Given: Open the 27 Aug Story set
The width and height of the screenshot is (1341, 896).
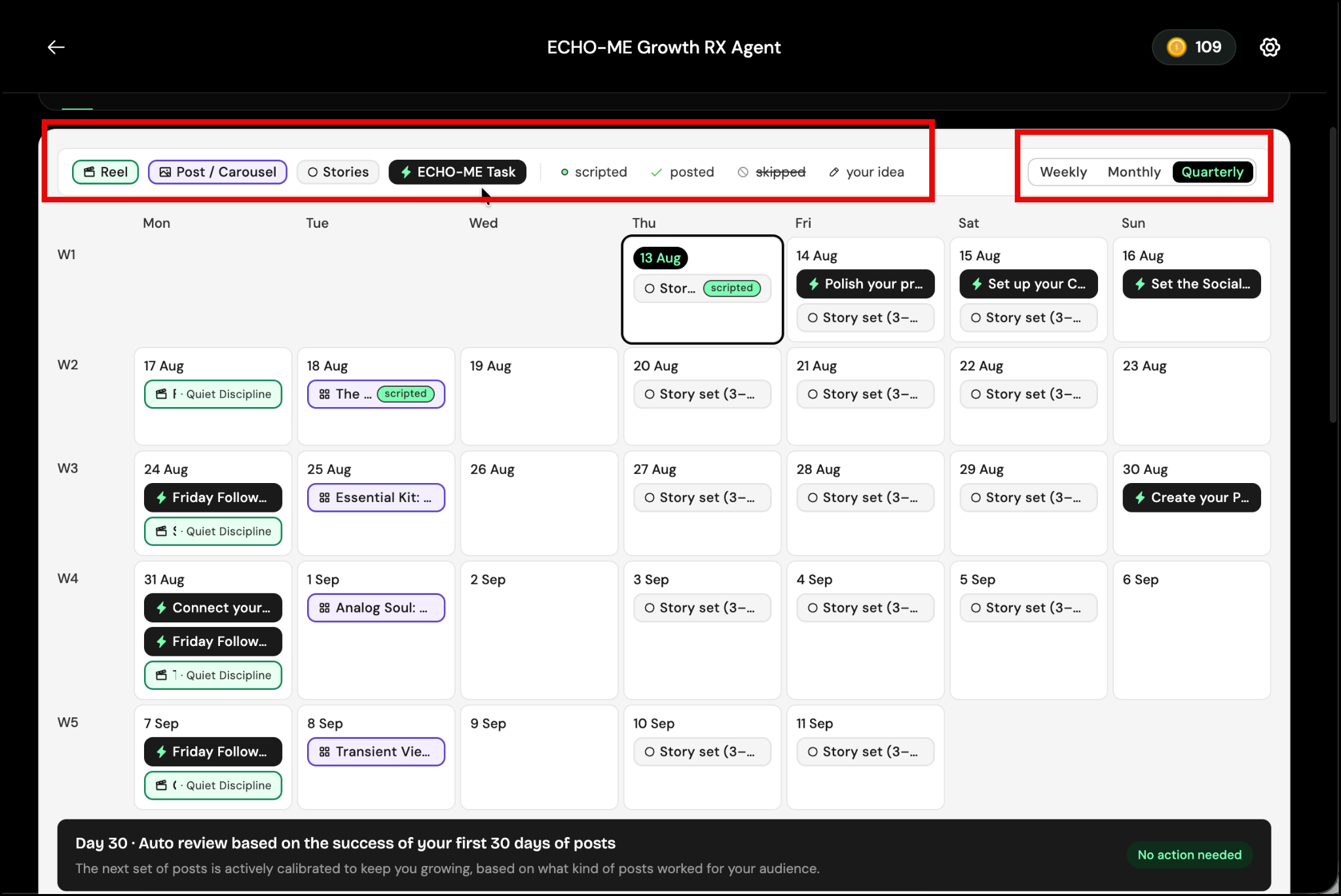Looking at the screenshot, I should 703,497.
